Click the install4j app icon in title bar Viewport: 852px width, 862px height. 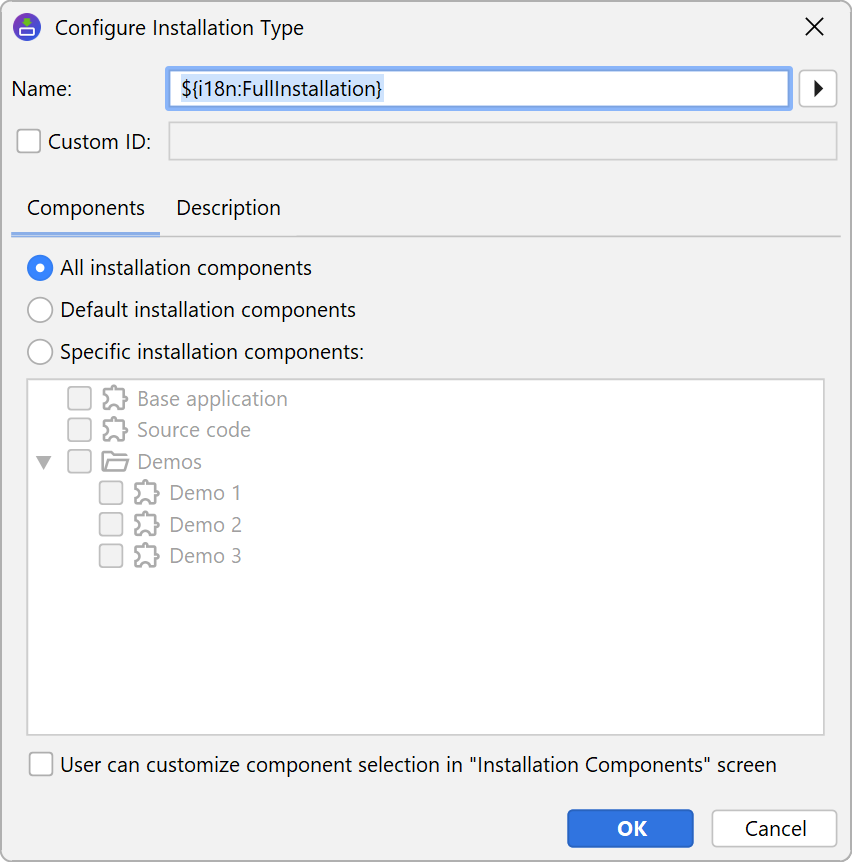(x=27, y=27)
